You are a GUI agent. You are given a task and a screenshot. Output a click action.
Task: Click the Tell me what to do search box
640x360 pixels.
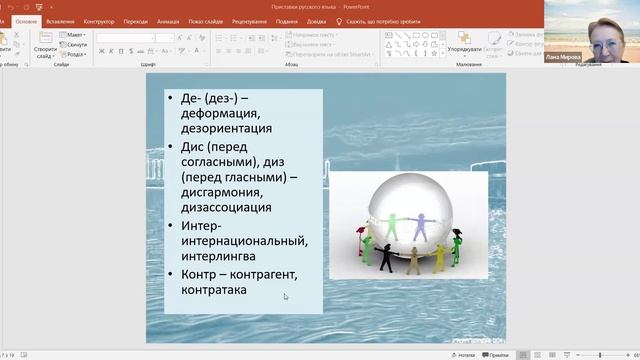tap(379, 22)
